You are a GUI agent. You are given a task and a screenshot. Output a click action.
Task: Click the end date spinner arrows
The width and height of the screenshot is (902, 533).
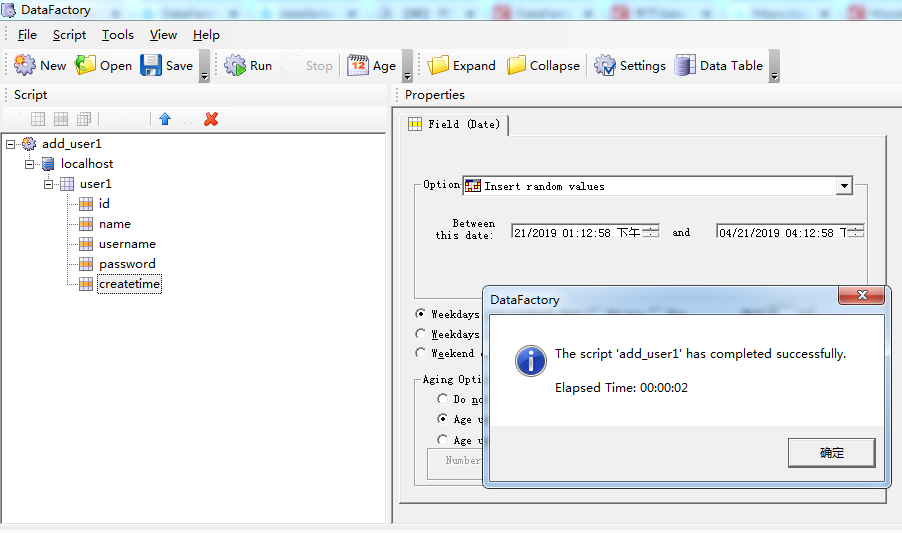855,232
